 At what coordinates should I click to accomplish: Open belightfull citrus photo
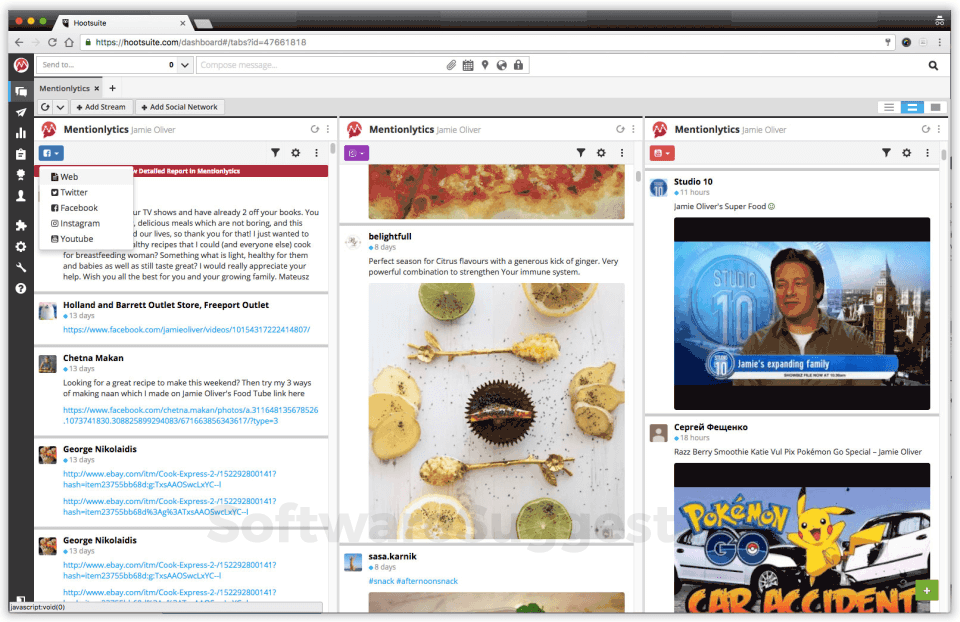tap(497, 411)
